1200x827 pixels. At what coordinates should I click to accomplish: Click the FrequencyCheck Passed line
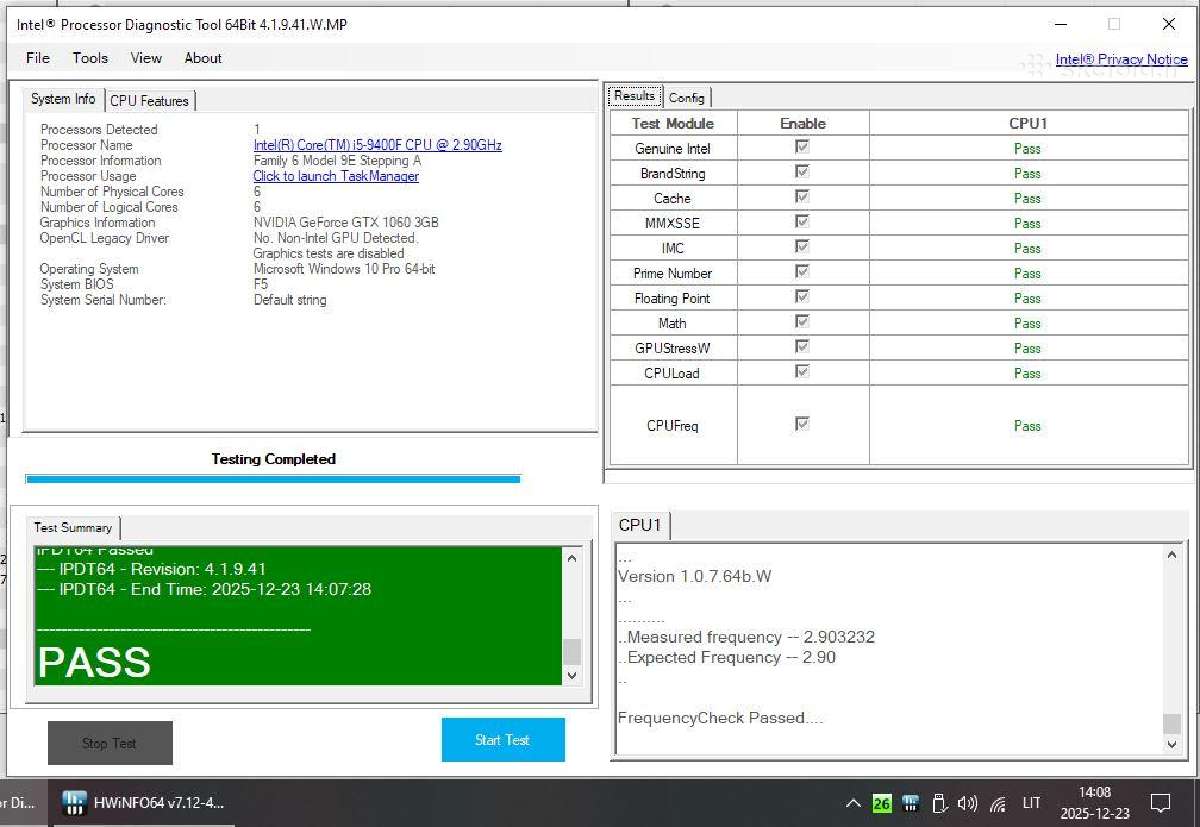coord(720,717)
